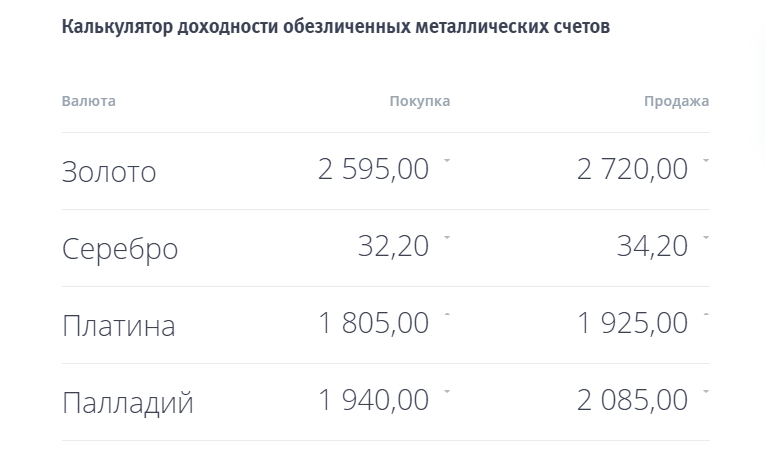765x471 pixels.
Task: Click the down arrow next to silver 32,20
Action: (447, 237)
